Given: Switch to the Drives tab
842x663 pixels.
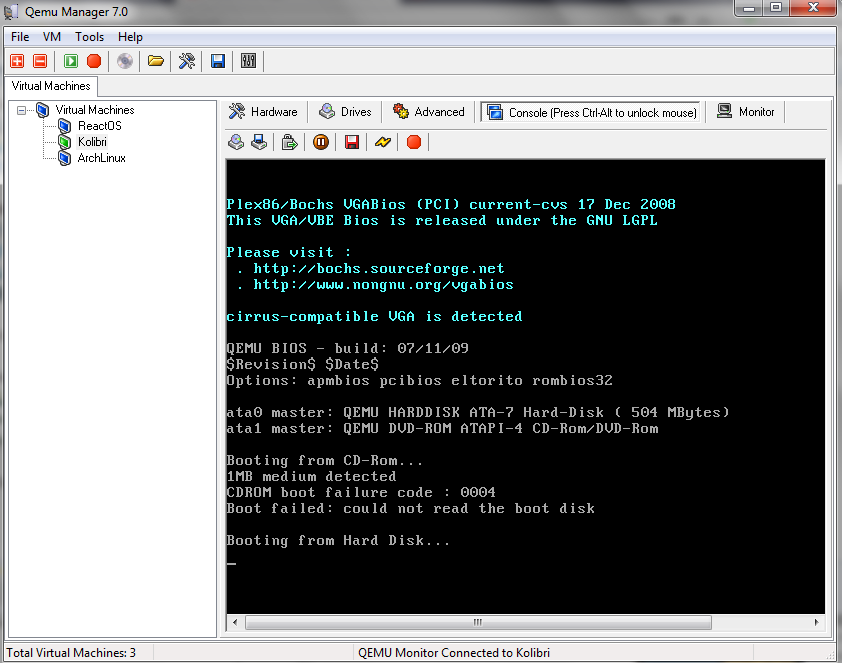Looking at the screenshot, I should pos(345,112).
